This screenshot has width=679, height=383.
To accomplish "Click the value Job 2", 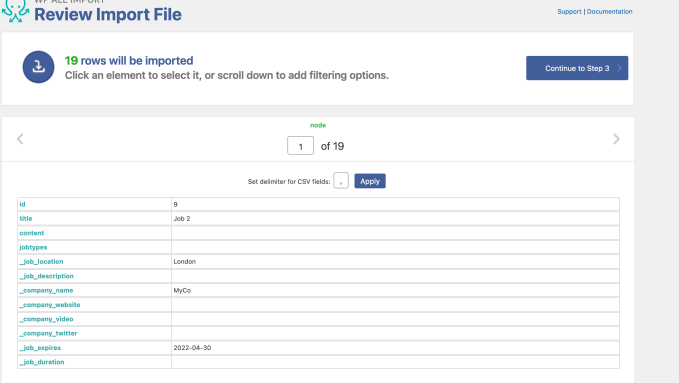I will (x=182, y=218).
